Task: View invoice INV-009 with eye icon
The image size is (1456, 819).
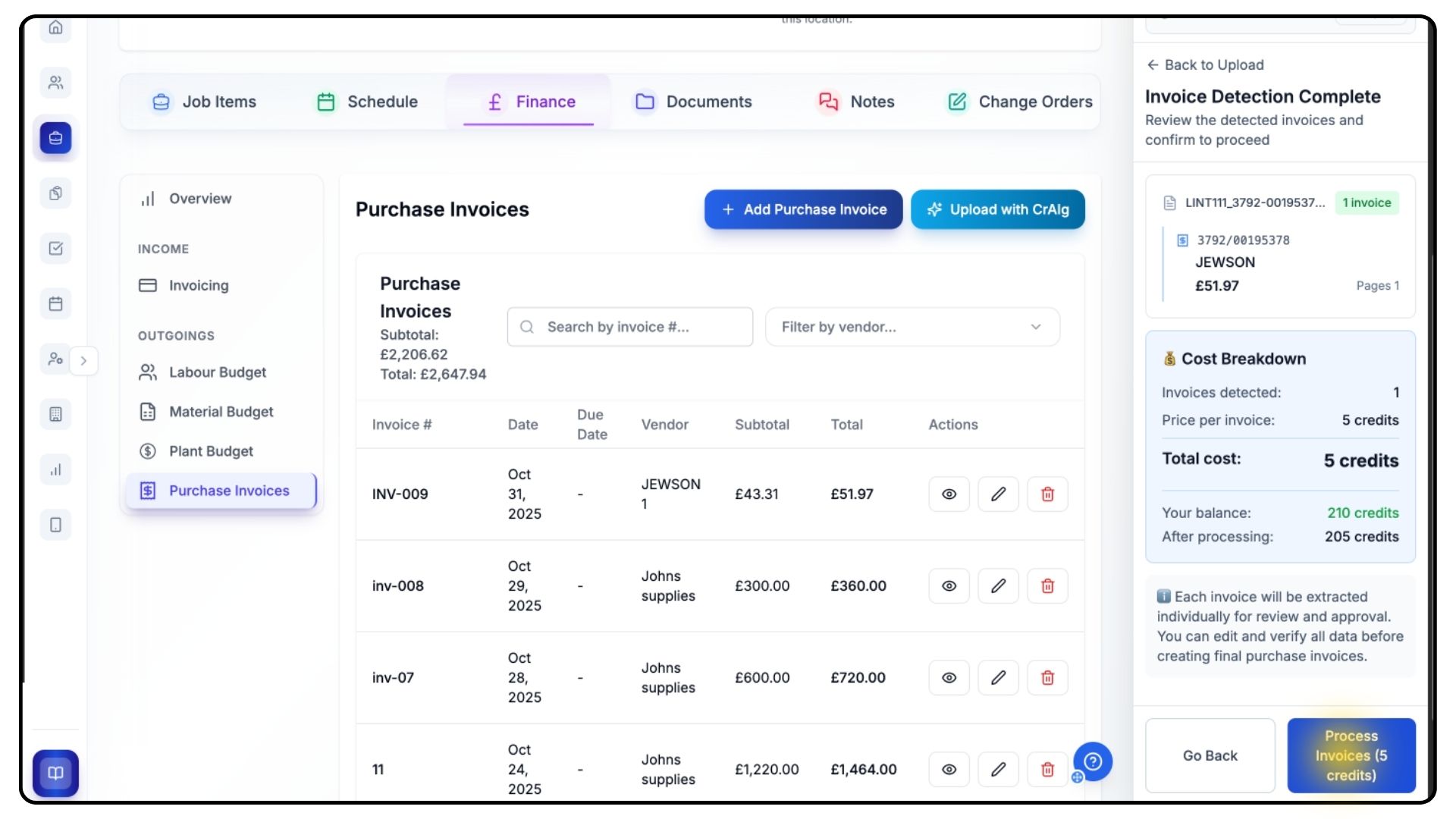Action: [x=949, y=494]
